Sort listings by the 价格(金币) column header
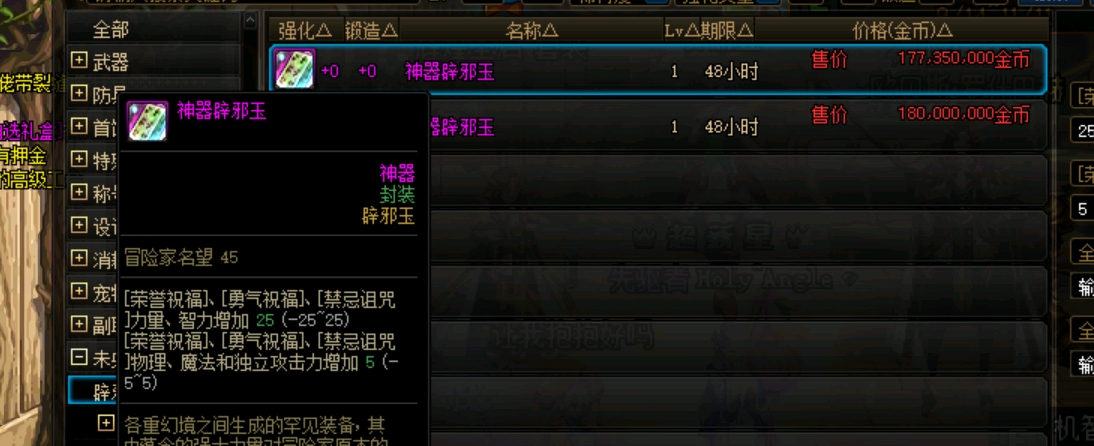 click(903, 30)
